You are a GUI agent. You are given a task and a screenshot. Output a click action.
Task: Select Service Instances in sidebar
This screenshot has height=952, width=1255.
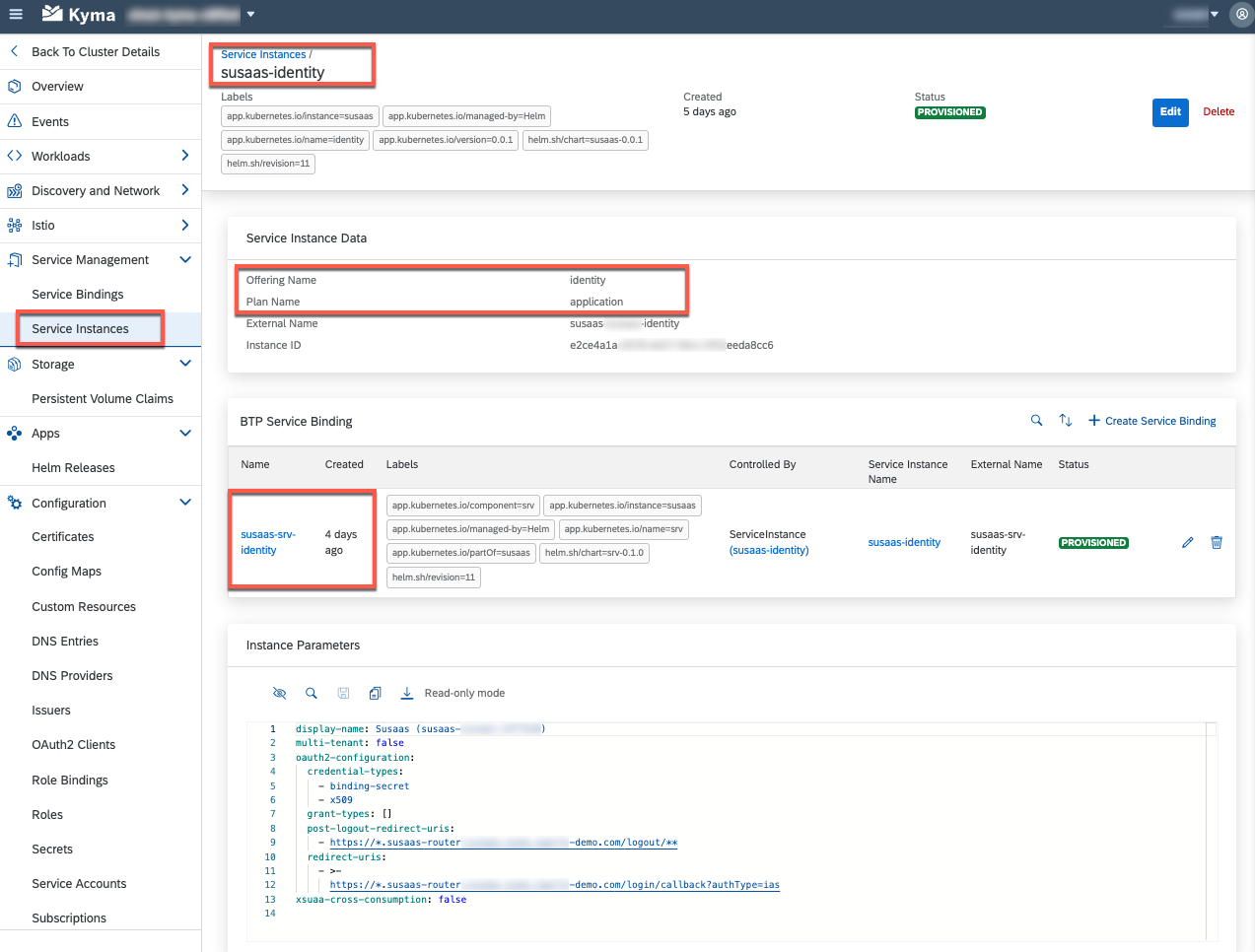[80, 329]
